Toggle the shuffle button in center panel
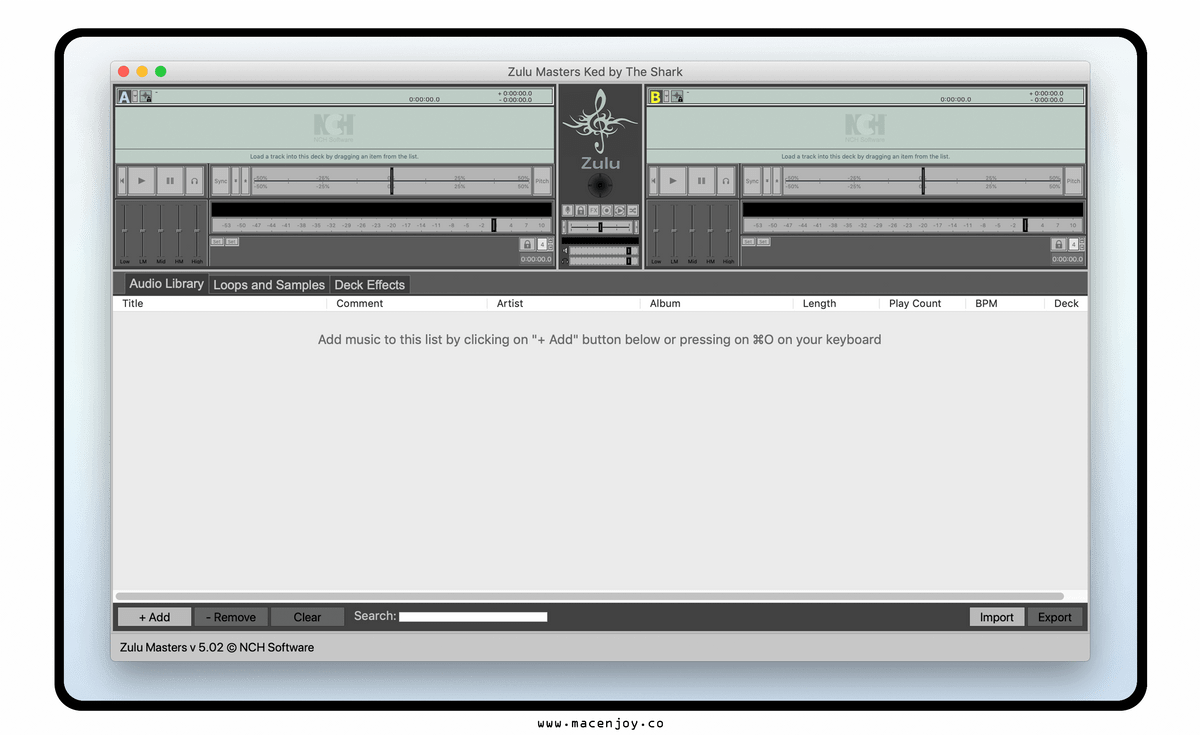 pos(633,210)
